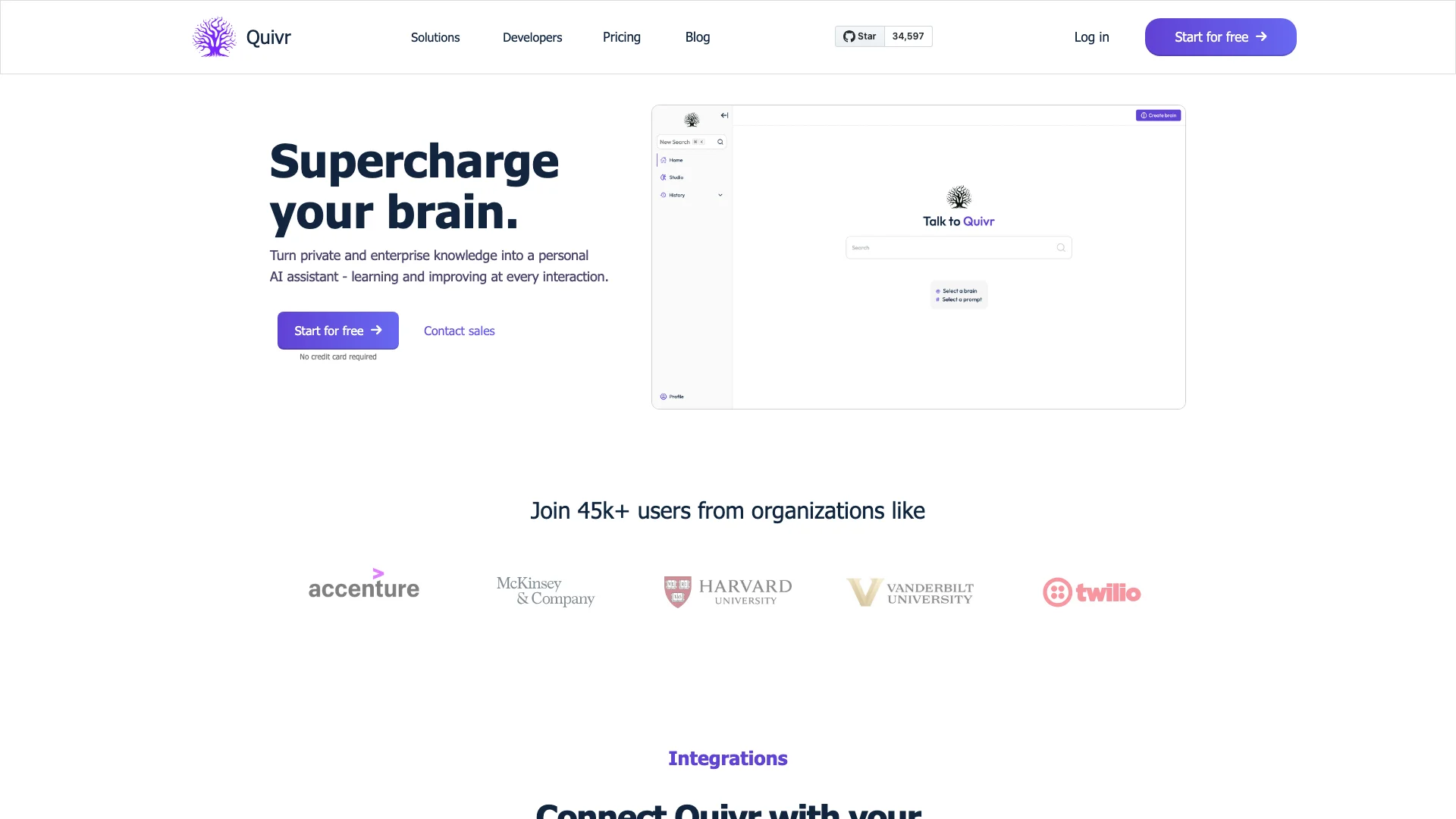Click the Talk to Quivr search input field

pos(957,248)
